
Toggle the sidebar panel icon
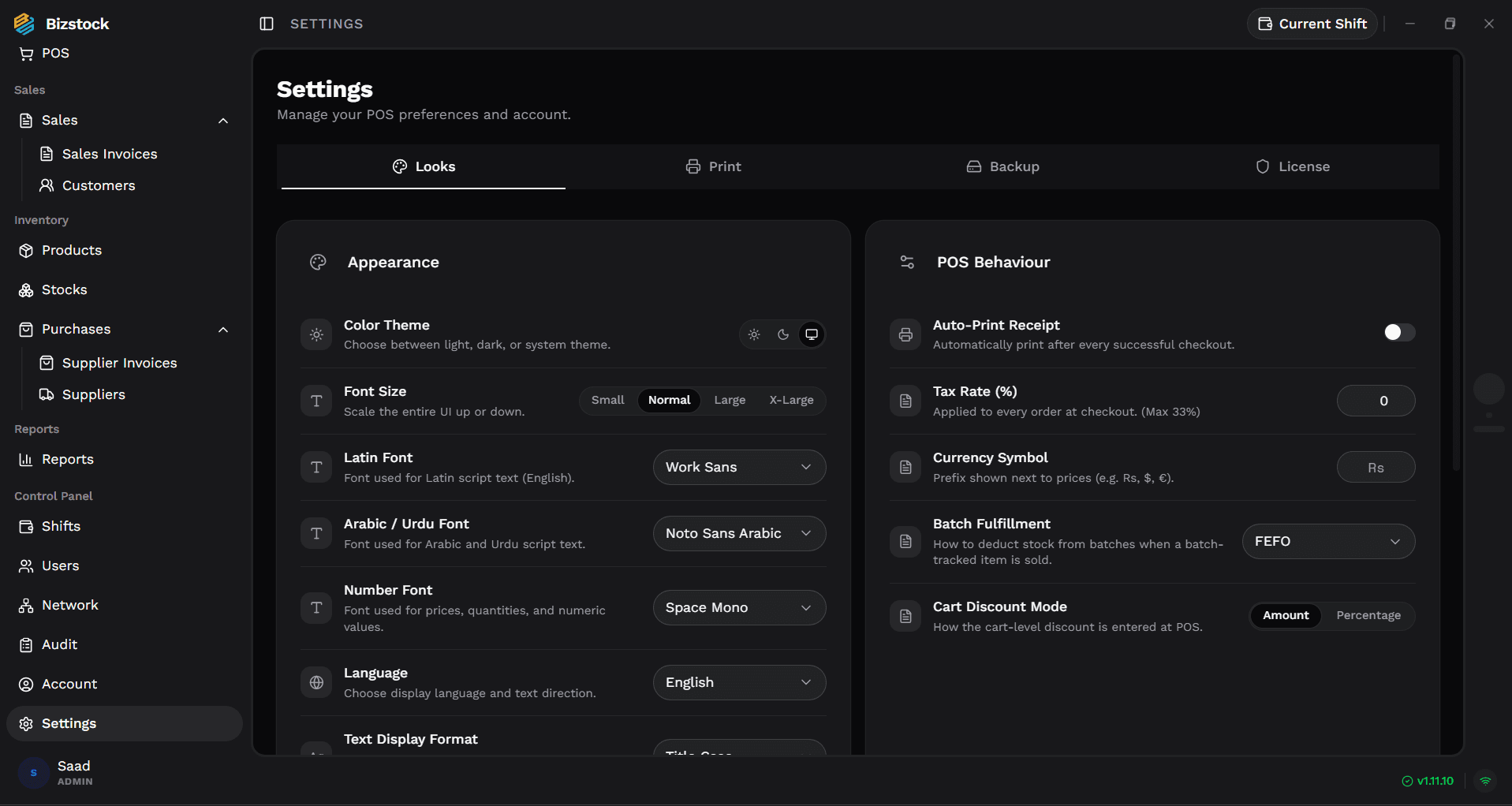267,24
